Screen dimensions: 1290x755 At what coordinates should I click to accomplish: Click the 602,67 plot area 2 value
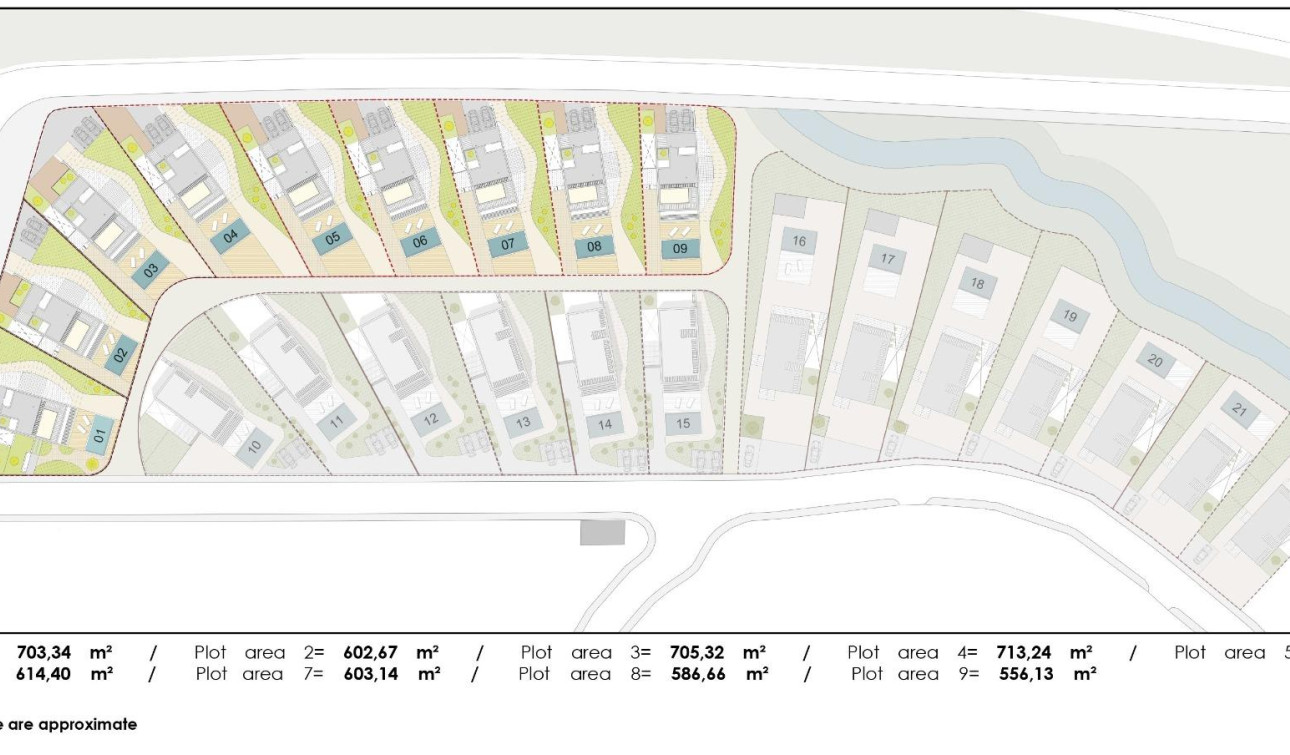(x=370, y=652)
